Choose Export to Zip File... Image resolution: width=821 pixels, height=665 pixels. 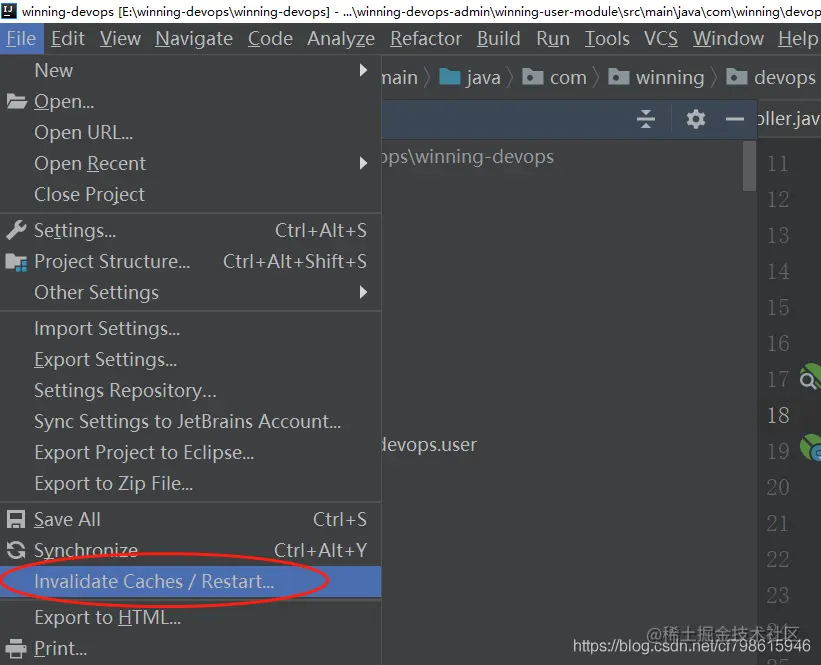[191, 483]
